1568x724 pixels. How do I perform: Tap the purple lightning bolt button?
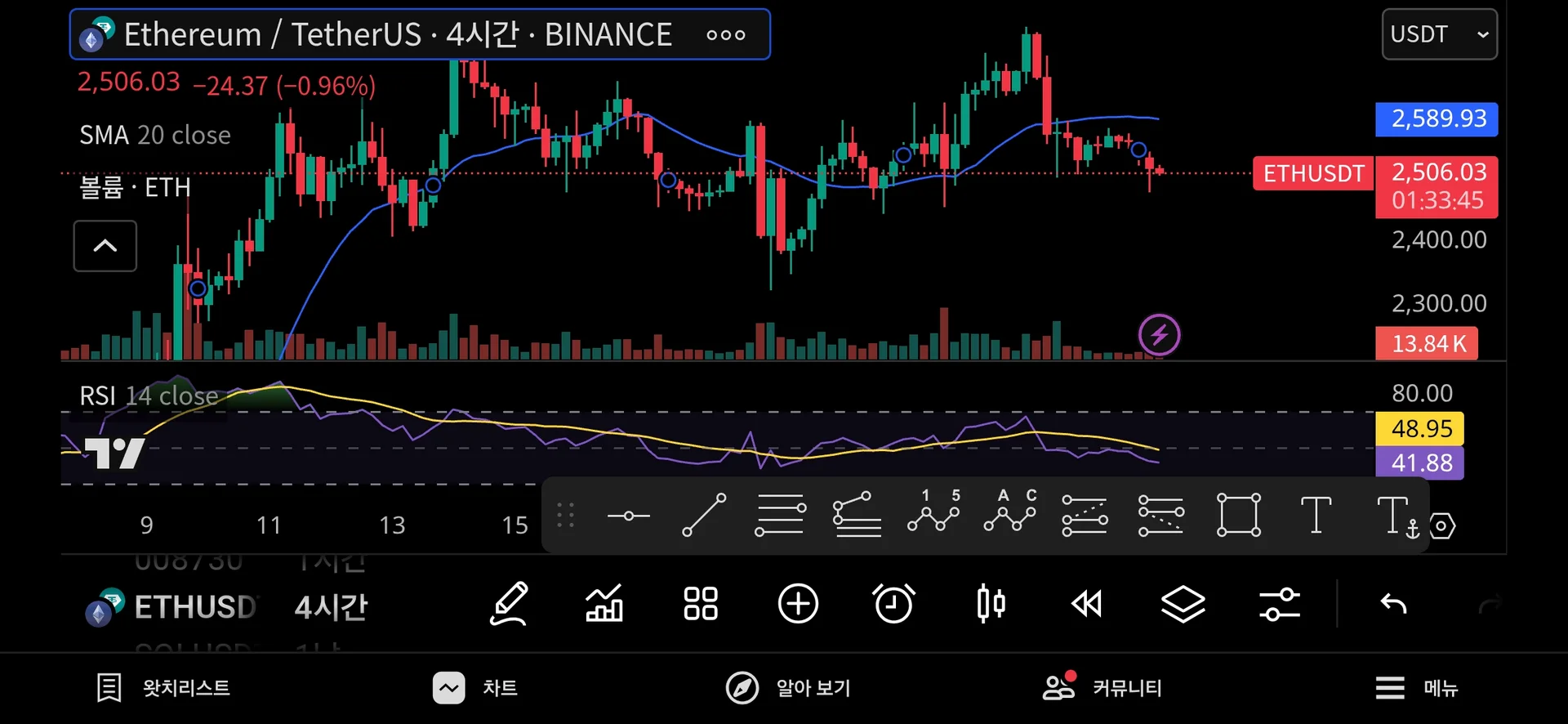(x=1159, y=335)
